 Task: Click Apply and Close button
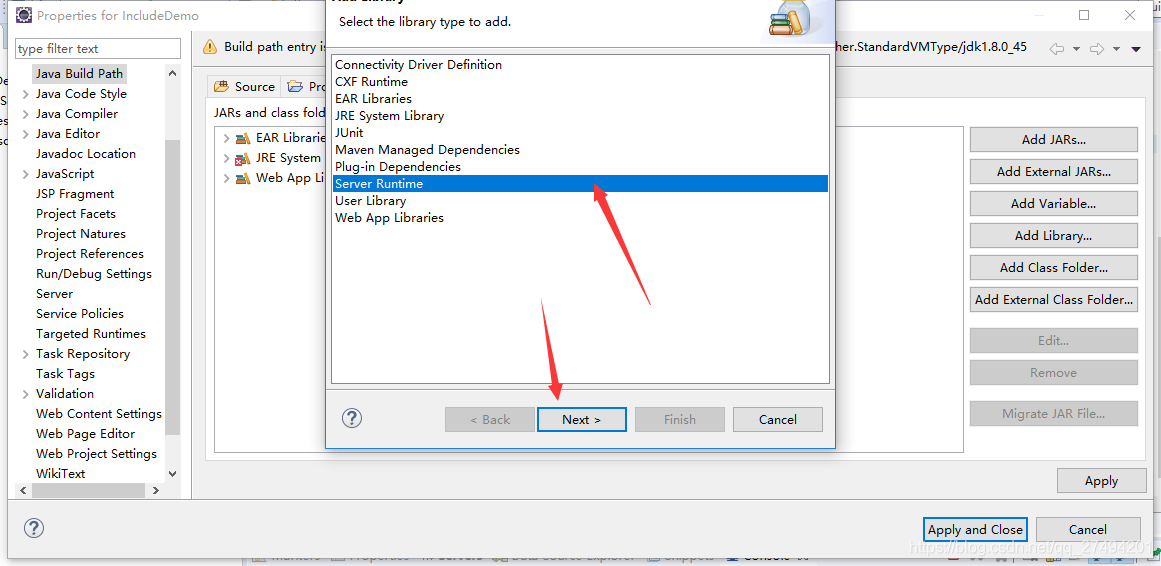pyautogui.click(x=975, y=529)
